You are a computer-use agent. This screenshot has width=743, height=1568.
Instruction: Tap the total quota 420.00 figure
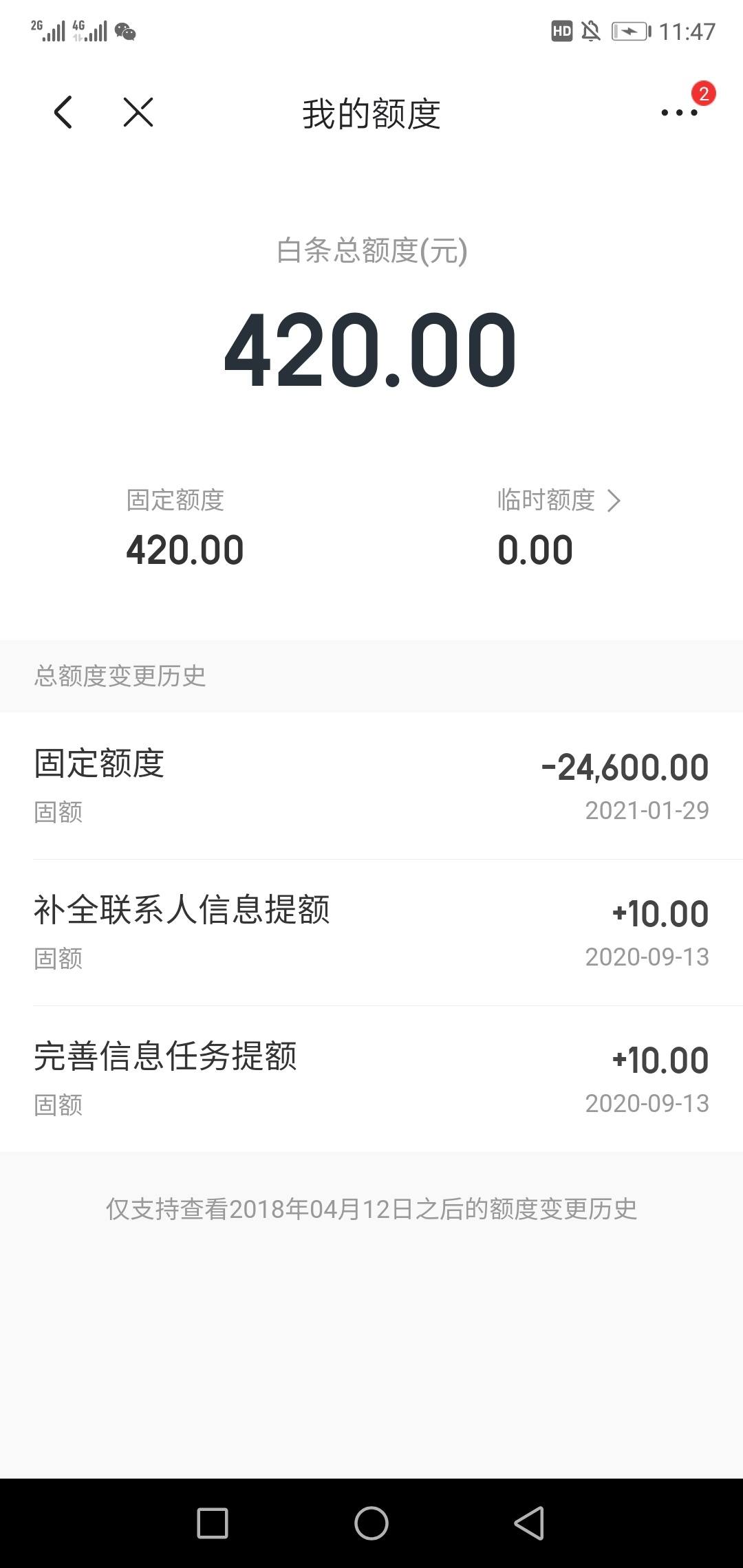point(370,349)
